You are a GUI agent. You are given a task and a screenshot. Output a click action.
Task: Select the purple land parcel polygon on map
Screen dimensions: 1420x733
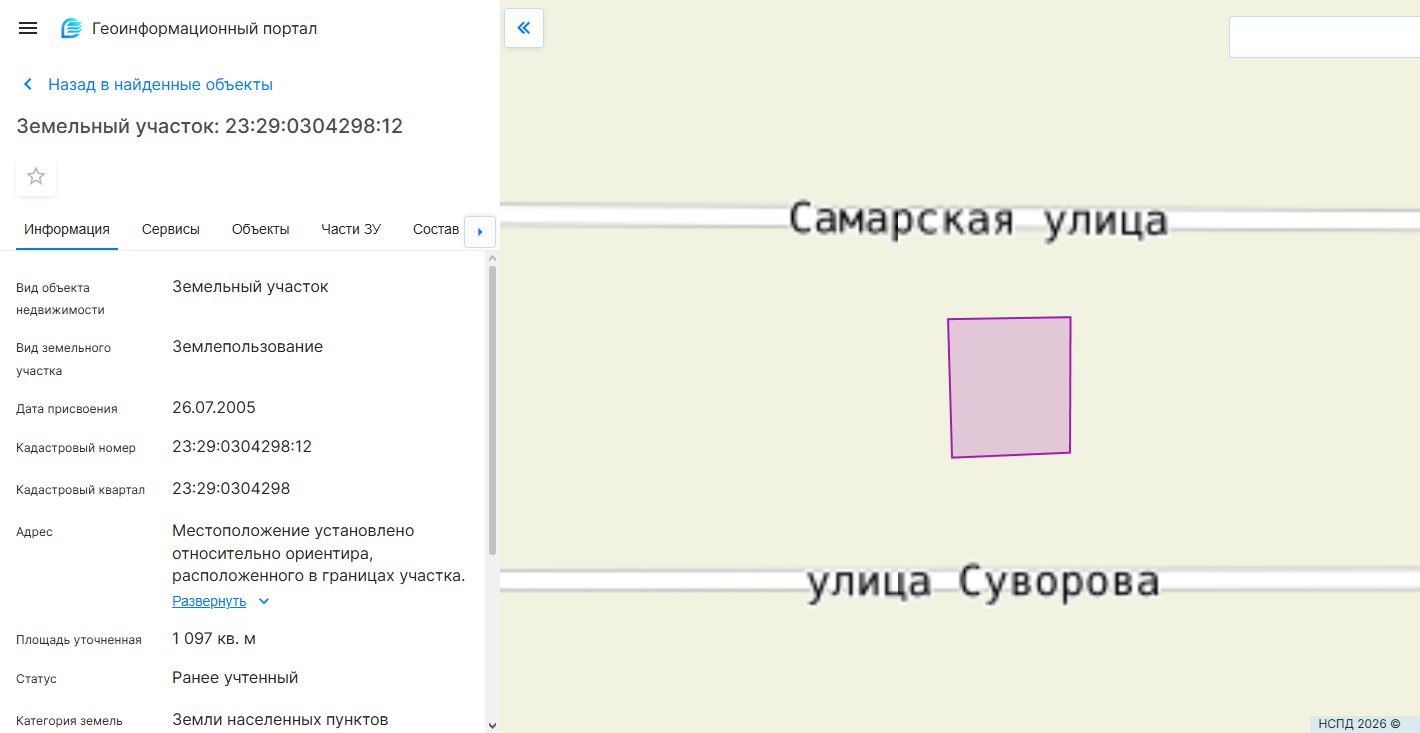pyautogui.click(x=1009, y=387)
